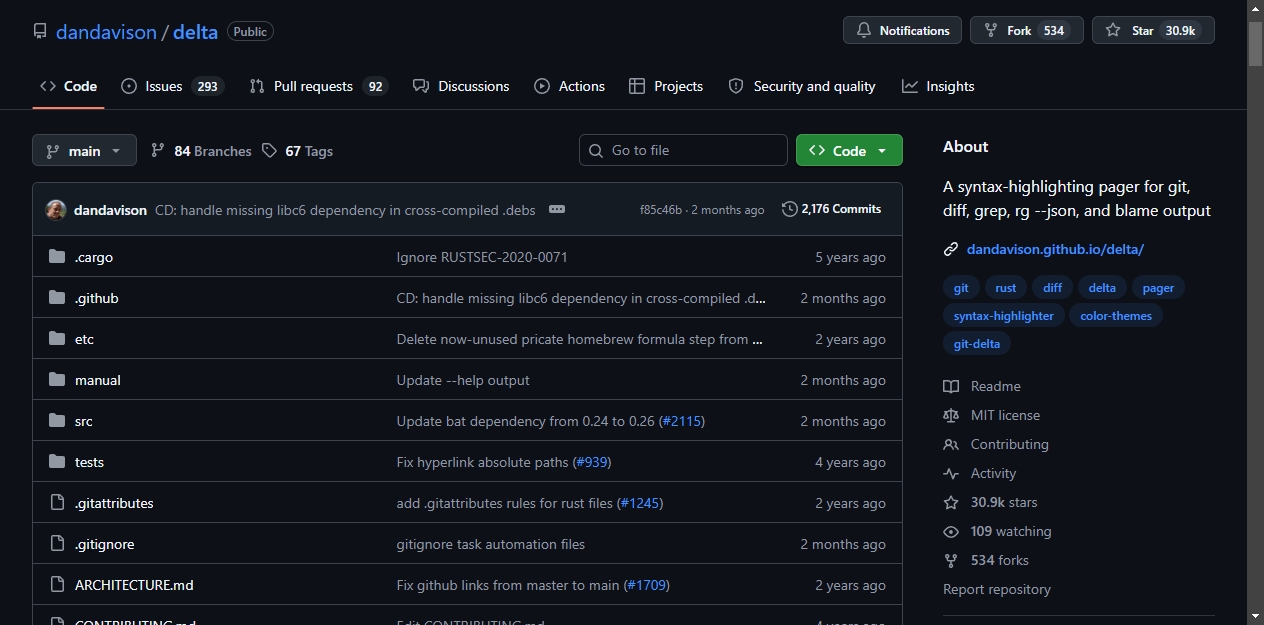Click the link icon beside dandavison.github.io/delta/
Screen dimensions: 1264x625
(x=951, y=249)
